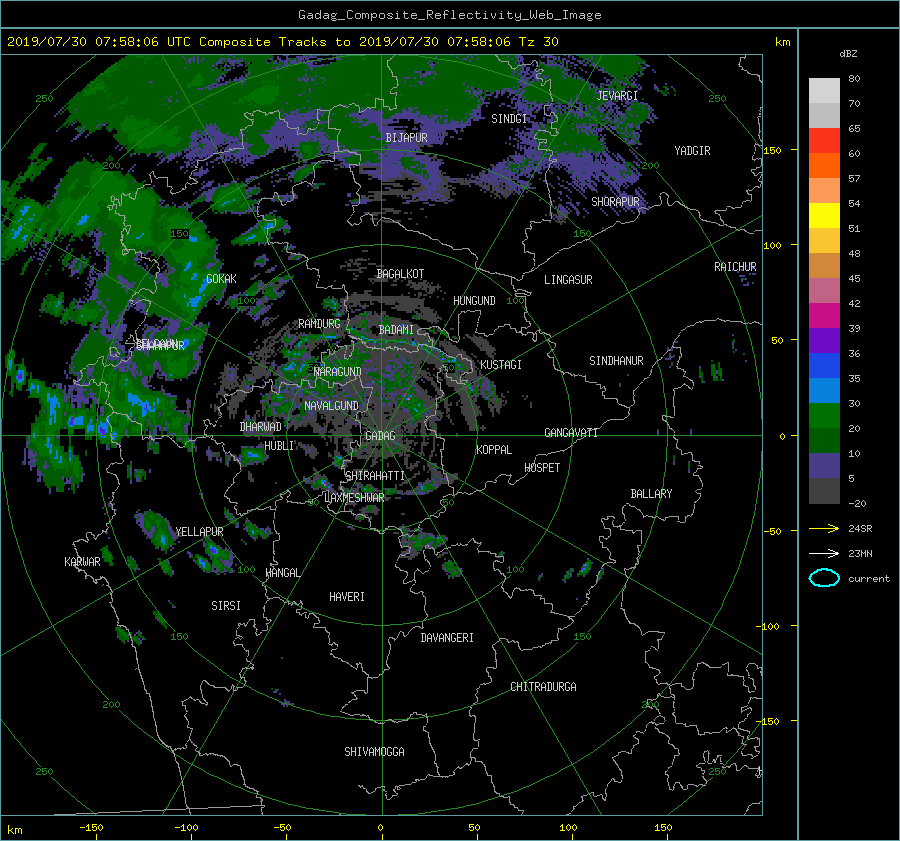This screenshot has height=841, width=900.
Task: Click the cyan 'current' ellipse legend icon
Action: click(x=824, y=578)
